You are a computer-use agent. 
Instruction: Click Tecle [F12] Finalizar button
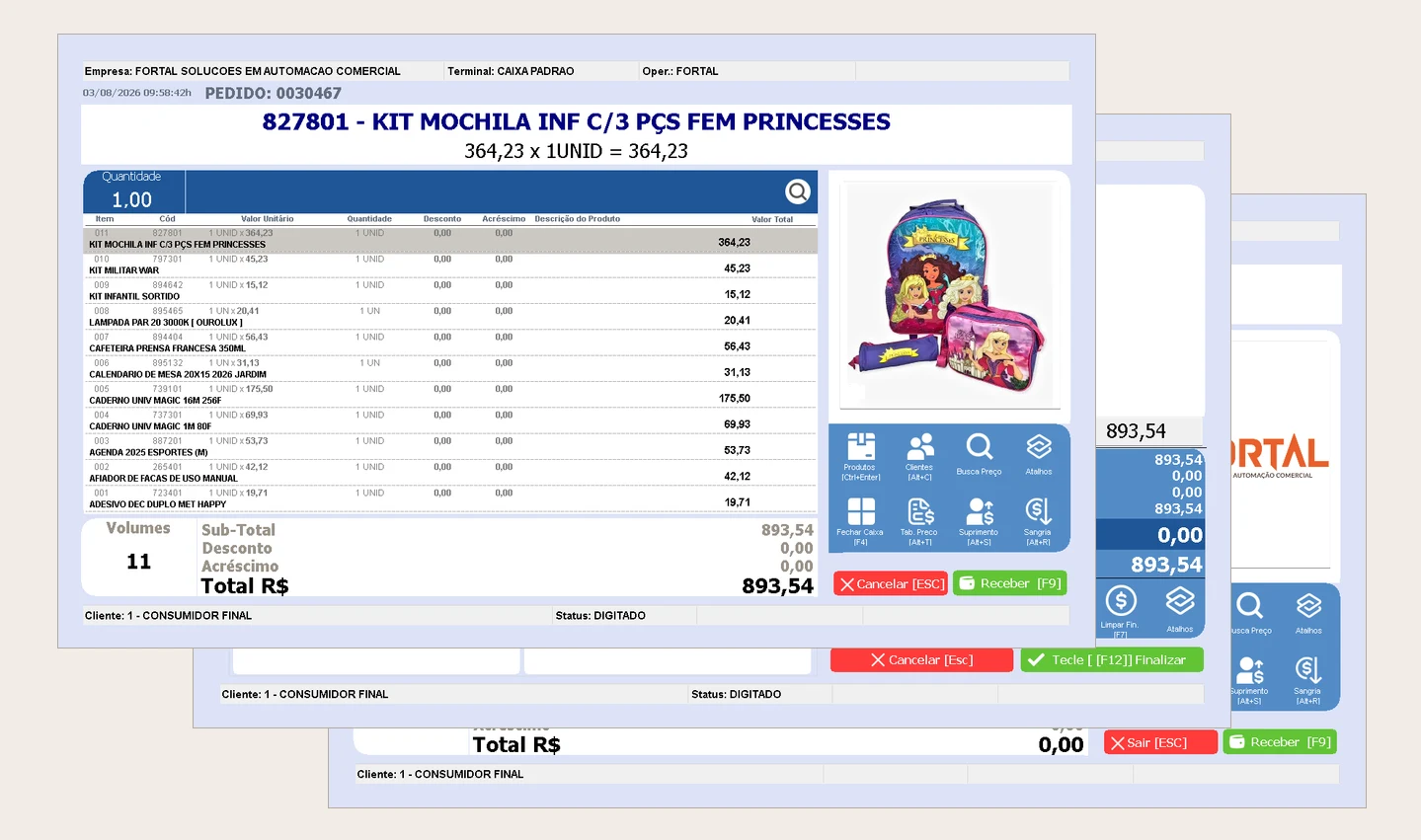[x=1112, y=660]
